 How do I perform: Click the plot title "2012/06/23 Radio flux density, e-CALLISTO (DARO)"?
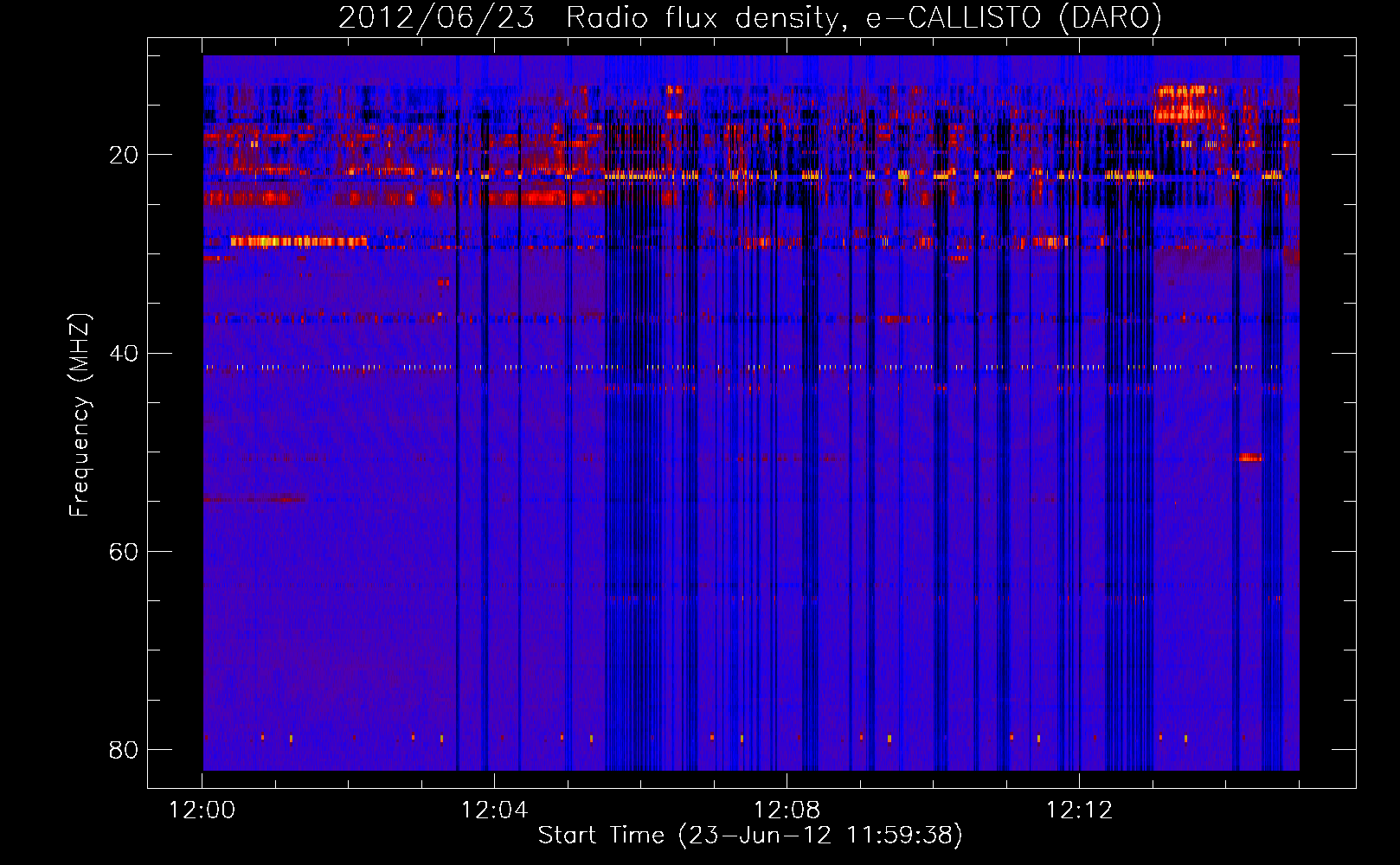pos(749,17)
